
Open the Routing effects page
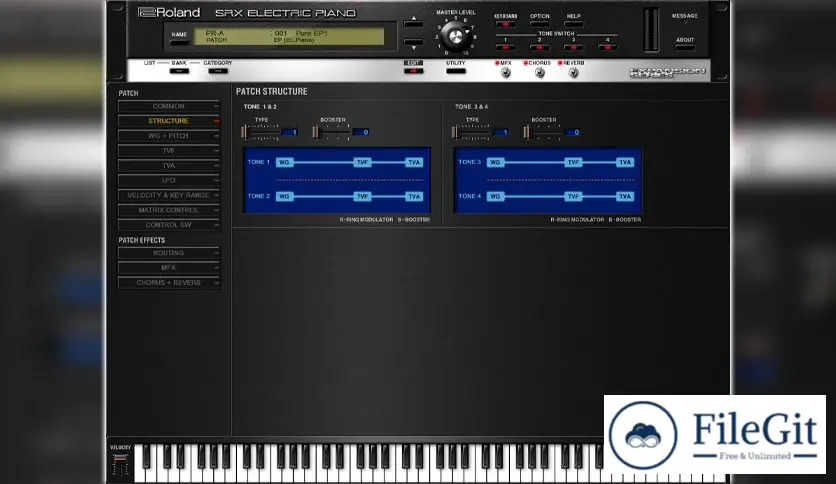click(x=168, y=253)
